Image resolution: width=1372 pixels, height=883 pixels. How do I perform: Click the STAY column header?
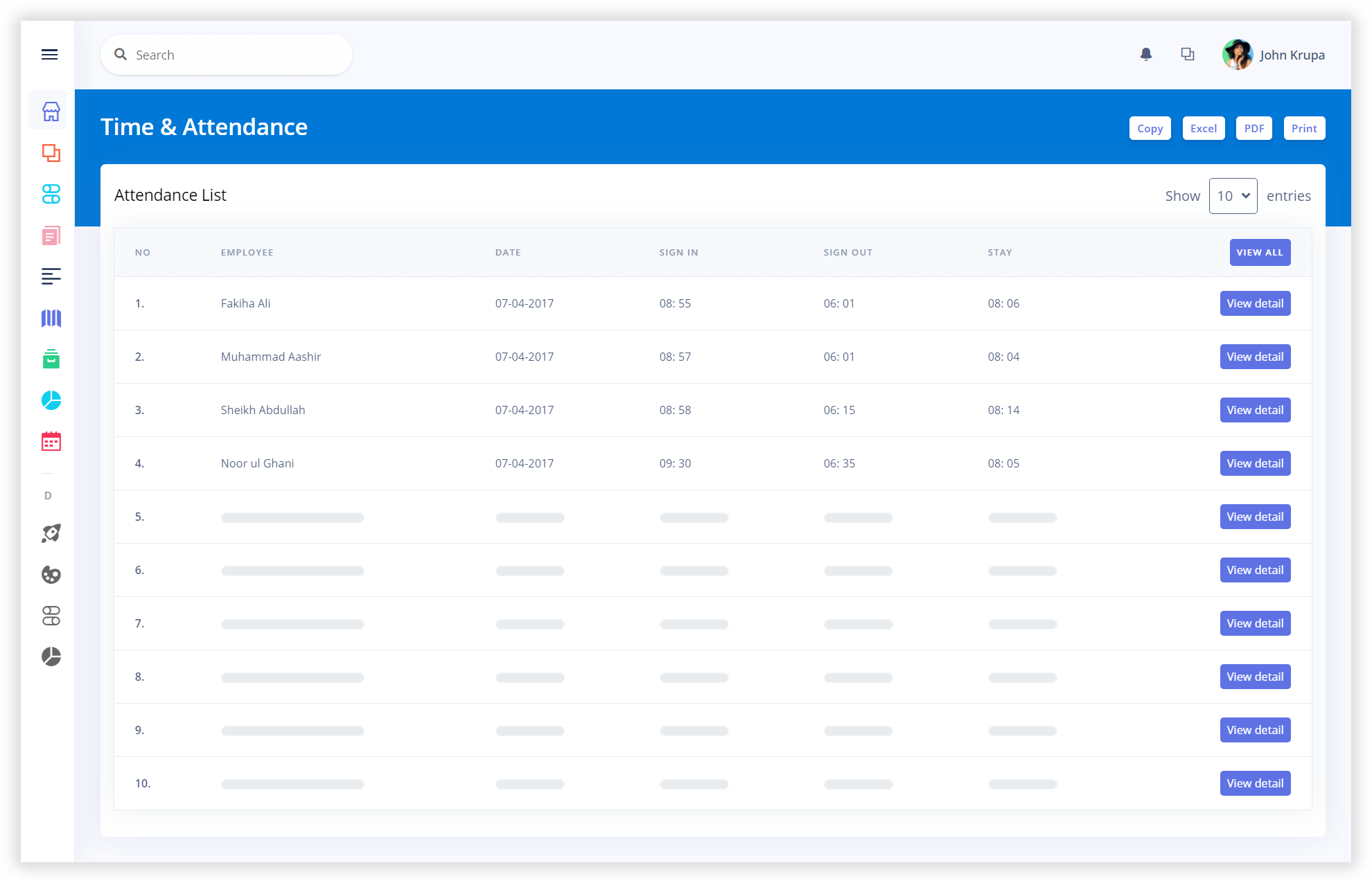click(1000, 252)
